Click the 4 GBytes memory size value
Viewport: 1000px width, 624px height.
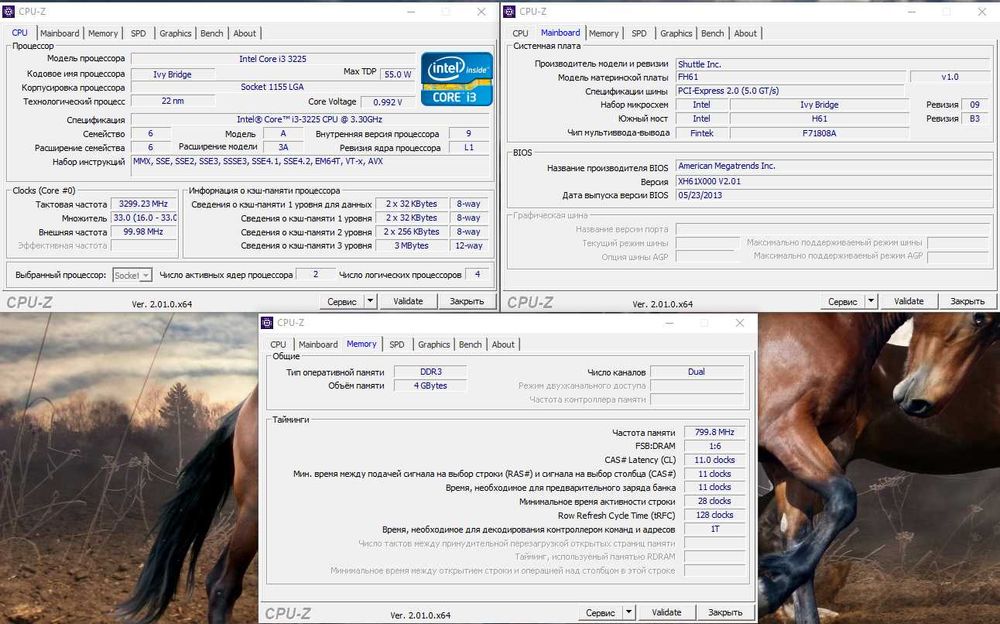point(430,386)
